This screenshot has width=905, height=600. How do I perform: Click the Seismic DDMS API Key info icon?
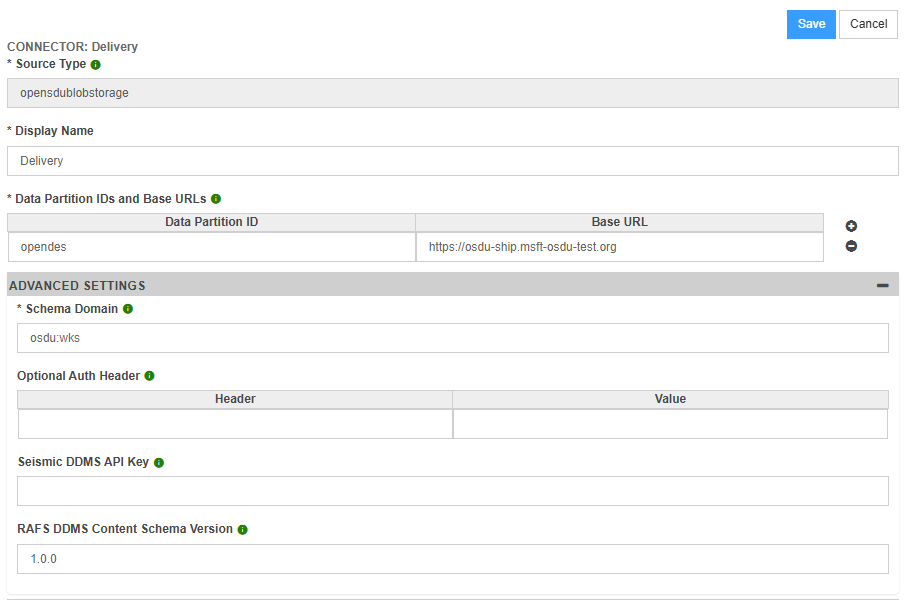point(159,463)
